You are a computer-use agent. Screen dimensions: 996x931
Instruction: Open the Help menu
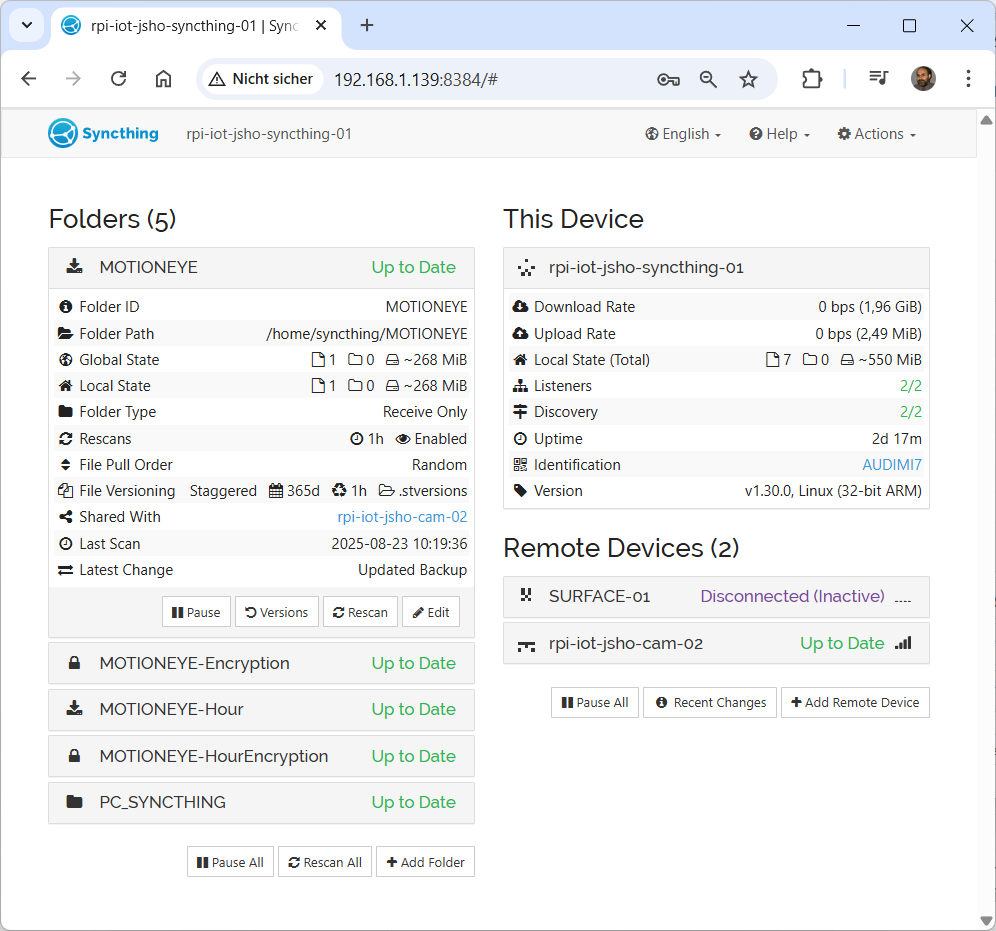(779, 134)
